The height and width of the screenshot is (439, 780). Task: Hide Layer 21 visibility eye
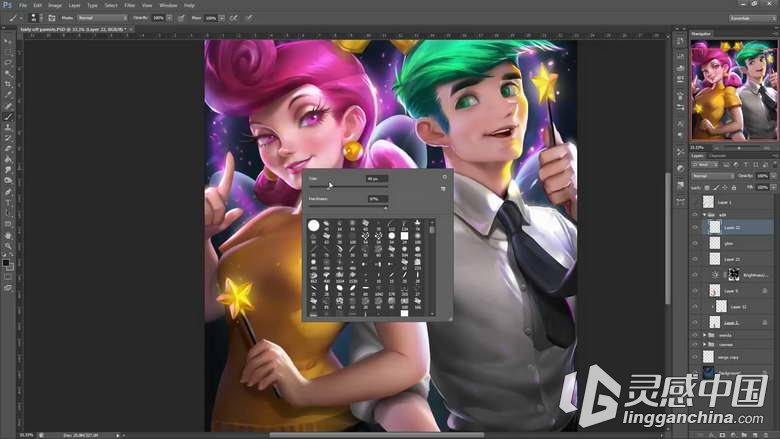(695, 259)
